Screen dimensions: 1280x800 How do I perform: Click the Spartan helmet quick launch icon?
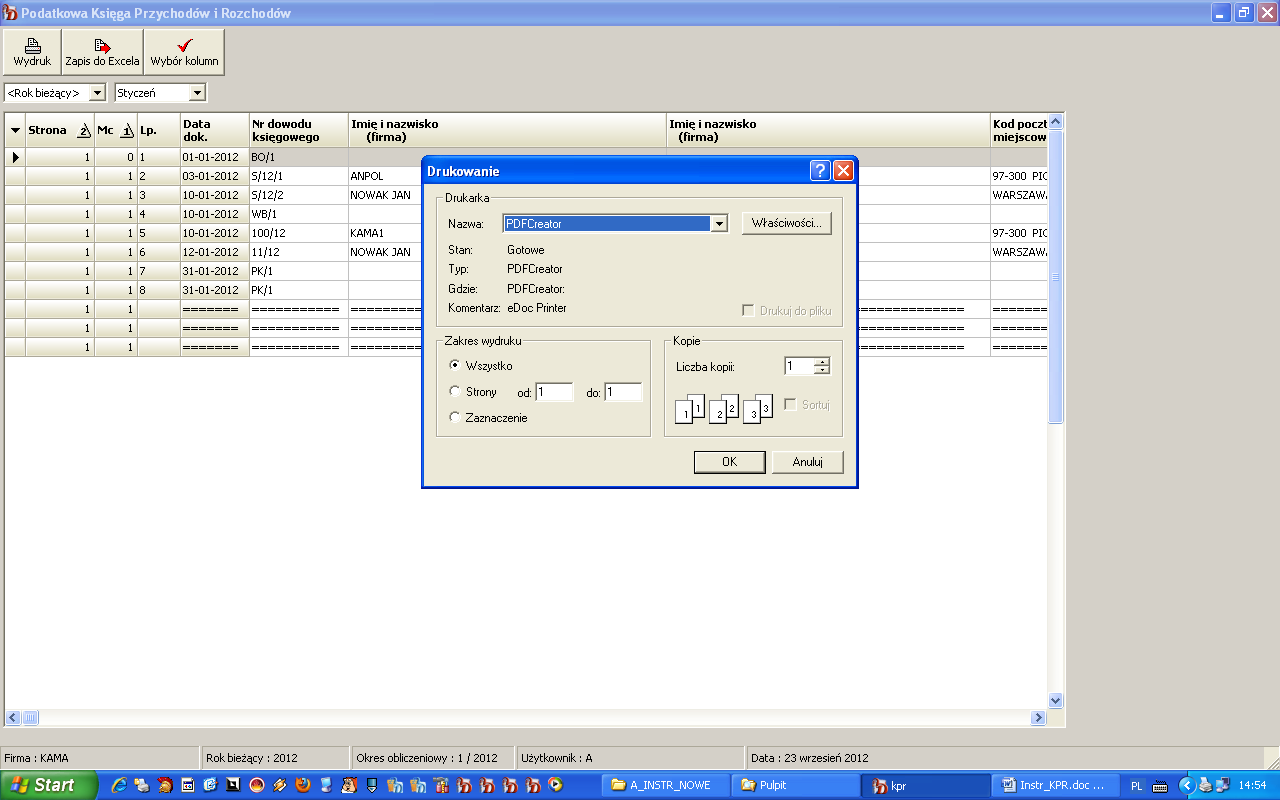pyautogui.click(x=165, y=786)
